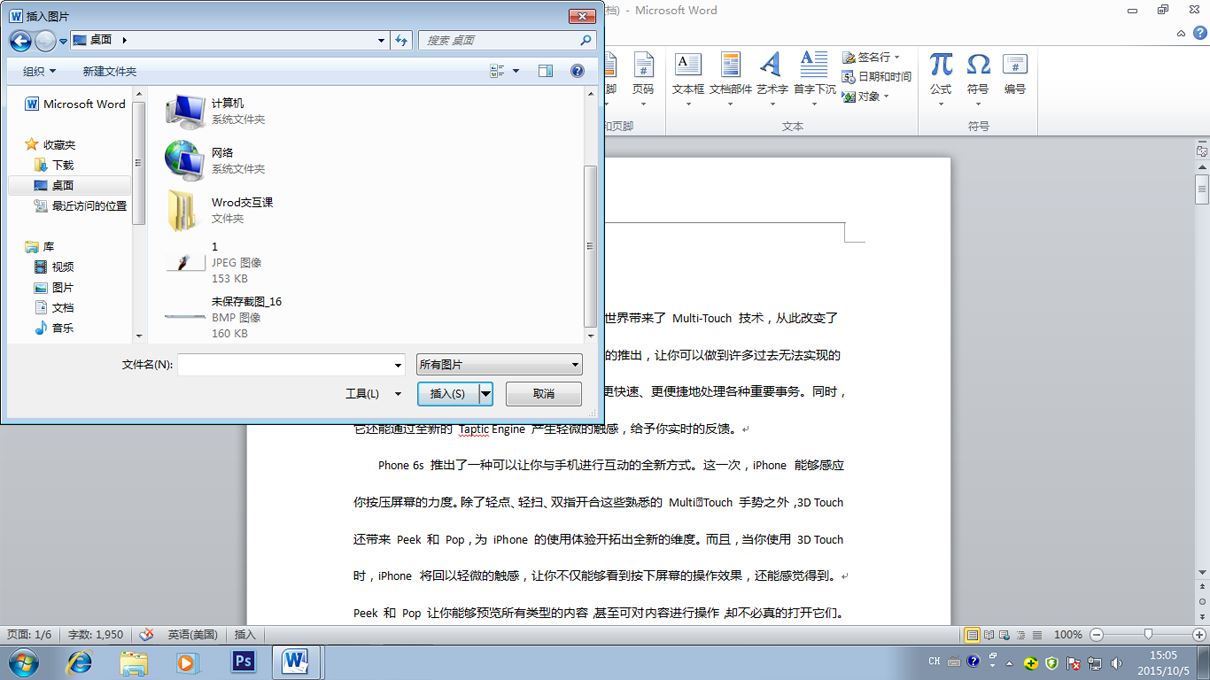Select 收藏夹 in navigation pane
The height and width of the screenshot is (680, 1210).
point(50,145)
